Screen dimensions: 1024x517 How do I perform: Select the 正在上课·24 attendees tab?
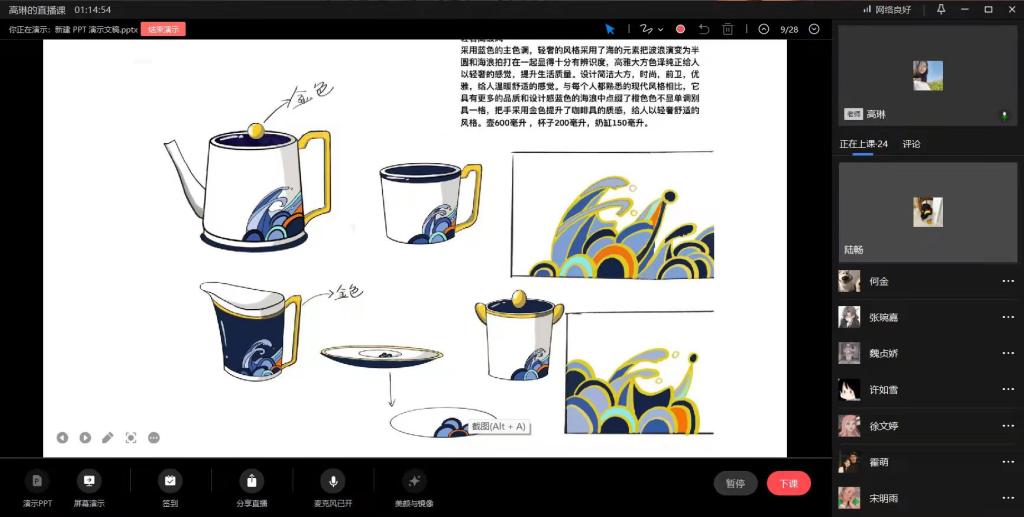863,144
